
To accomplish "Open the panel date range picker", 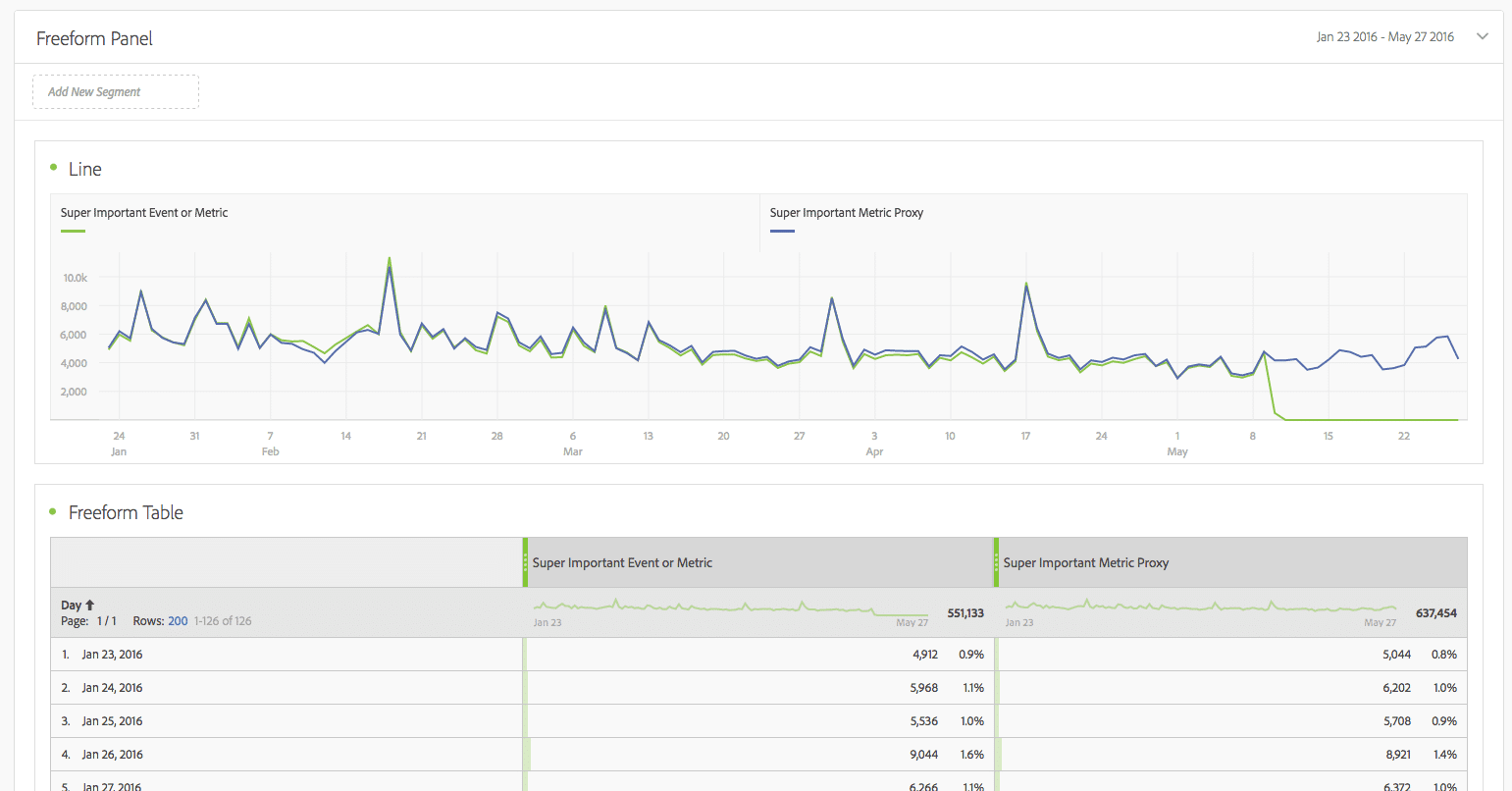I will pos(1384,37).
